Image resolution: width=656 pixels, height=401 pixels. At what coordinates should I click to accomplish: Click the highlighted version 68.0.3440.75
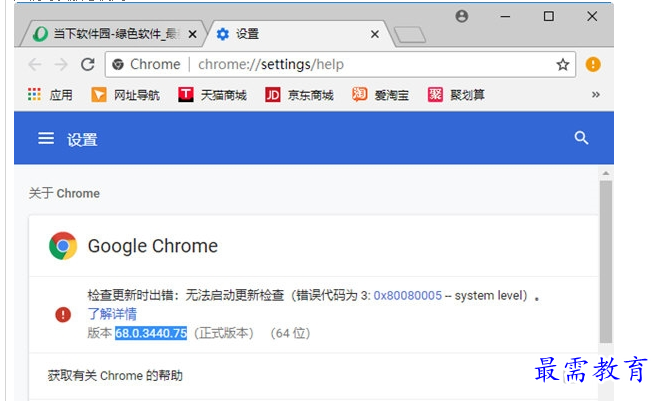[151, 333]
